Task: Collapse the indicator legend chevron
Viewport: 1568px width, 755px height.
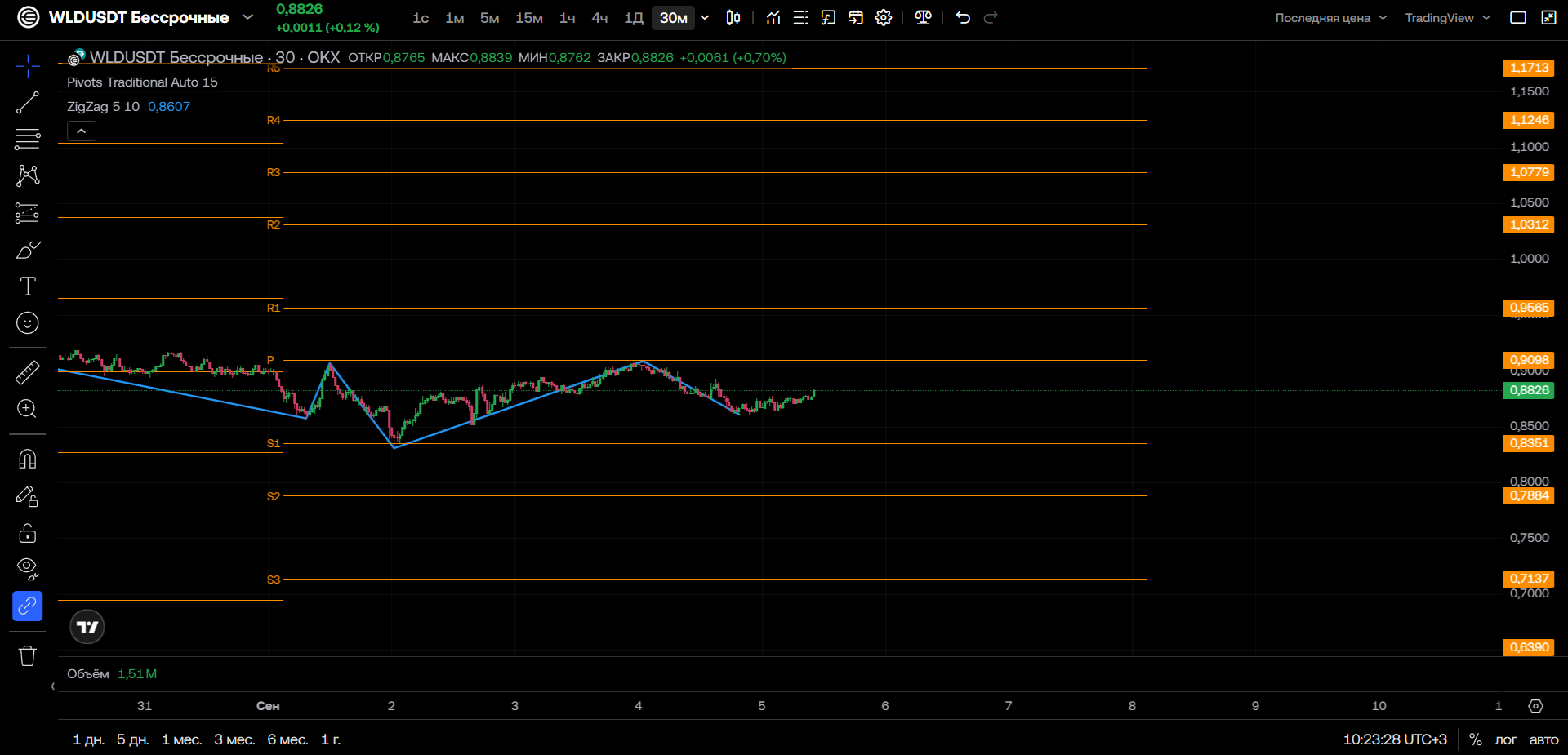Action: pyautogui.click(x=82, y=131)
